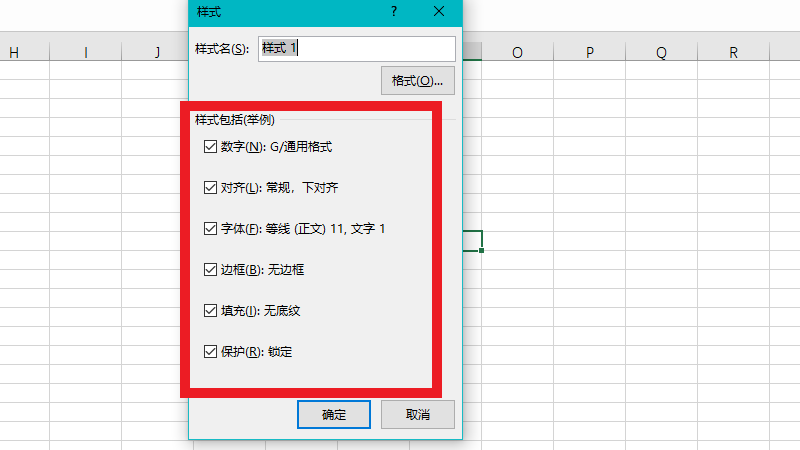Toggle the 边框(B) no-border checkbox
Screen dimensions: 800x450
[210, 270]
